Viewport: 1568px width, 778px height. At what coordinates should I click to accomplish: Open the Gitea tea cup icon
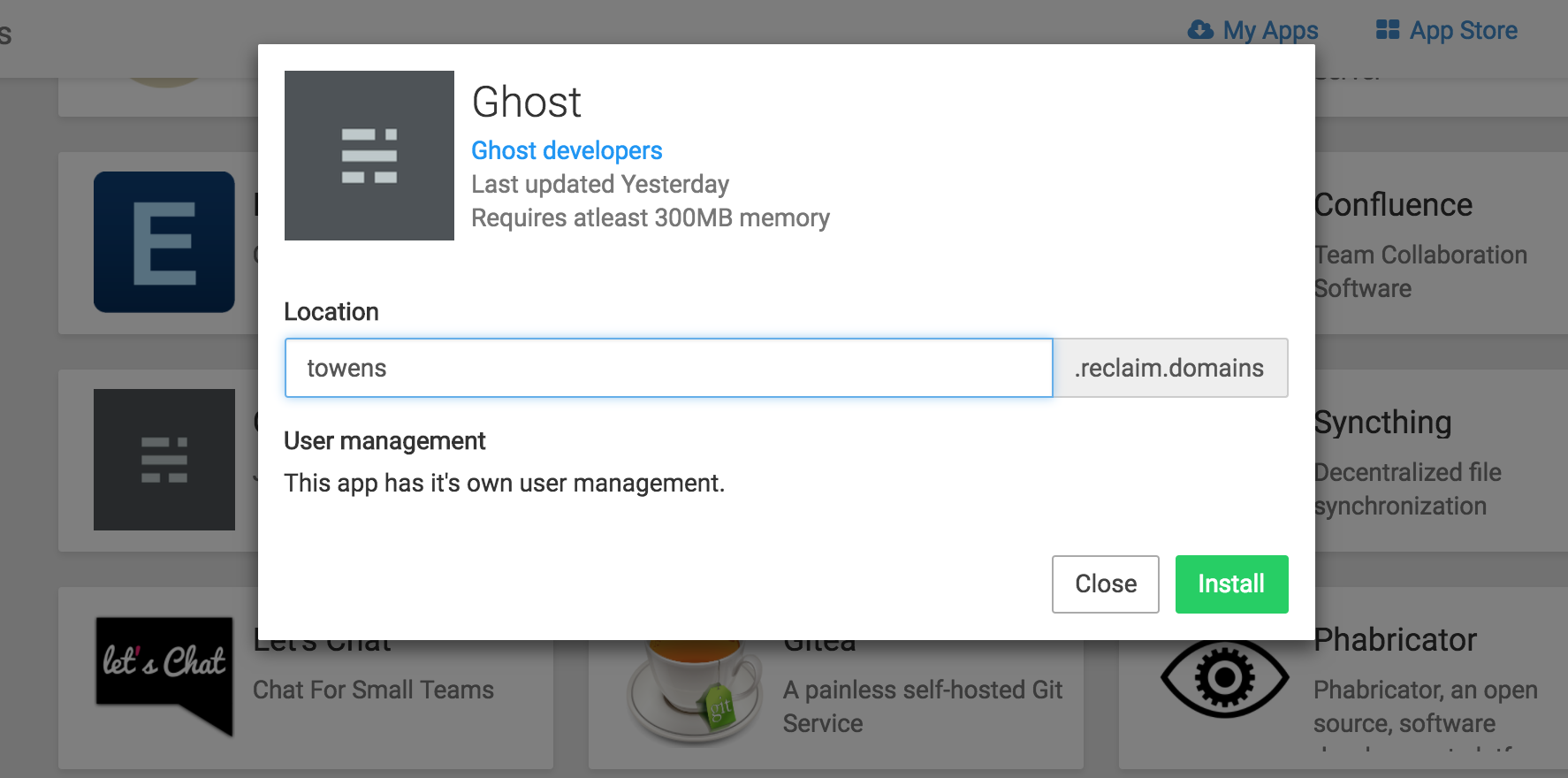[695, 691]
